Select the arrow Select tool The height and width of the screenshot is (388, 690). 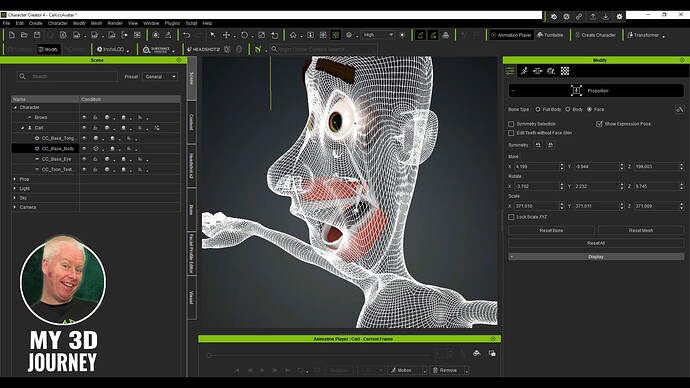click(x=213, y=35)
